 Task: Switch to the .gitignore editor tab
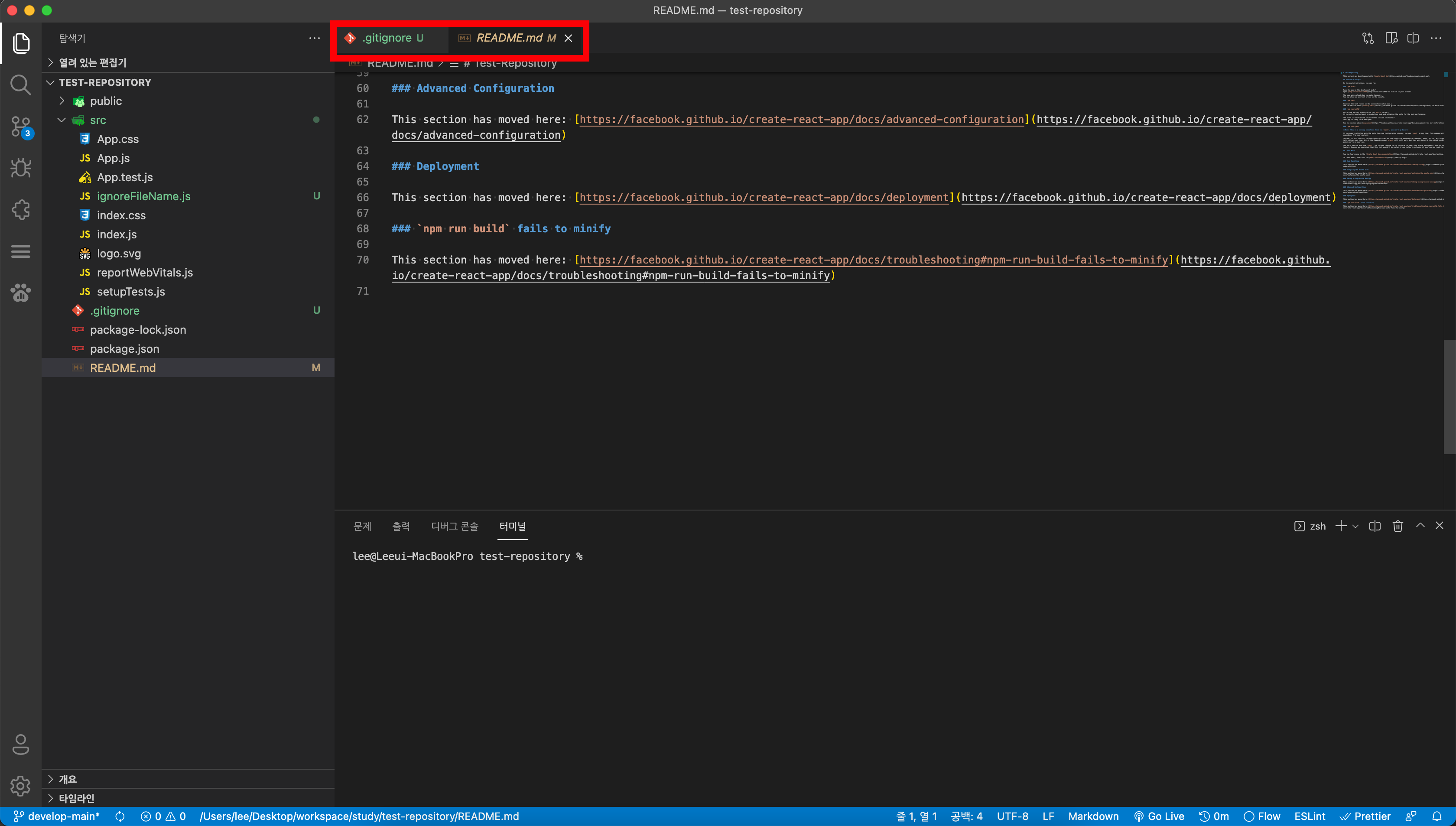387,38
